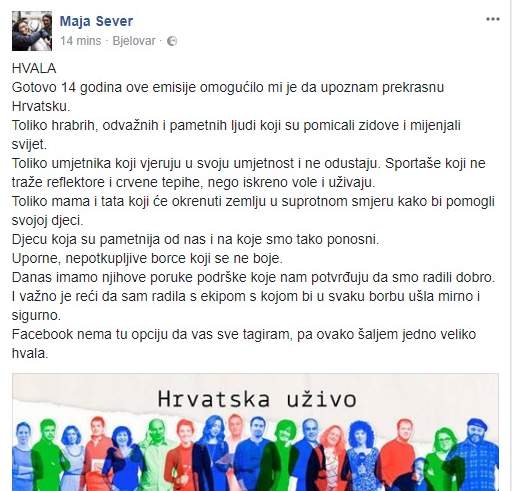Viewport: 512px width, 491px height.
Task: Open the Bjelovar location link
Action: pos(134,41)
